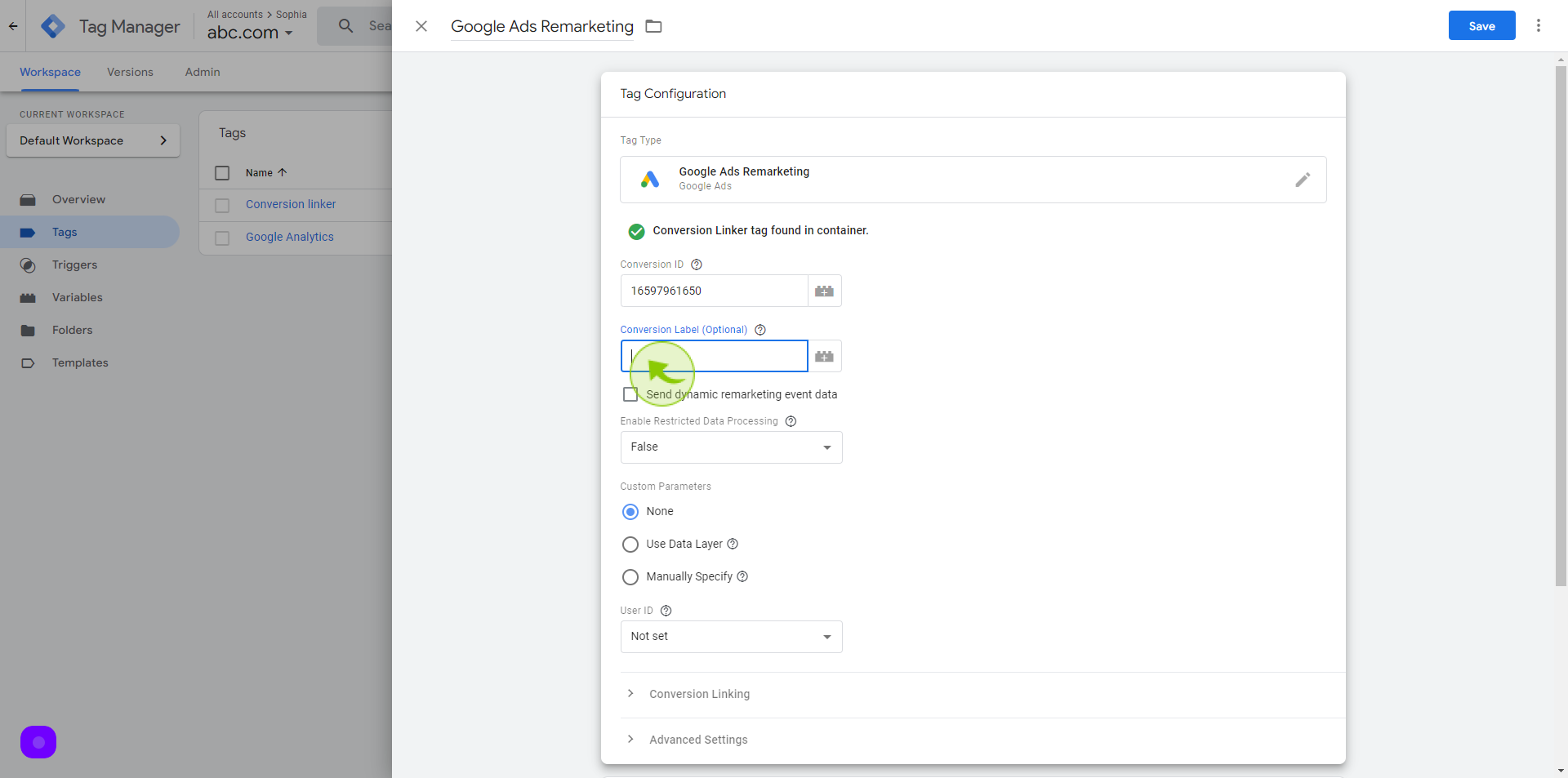
Task: Open Variables in the sidebar
Action: [x=78, y=297]
